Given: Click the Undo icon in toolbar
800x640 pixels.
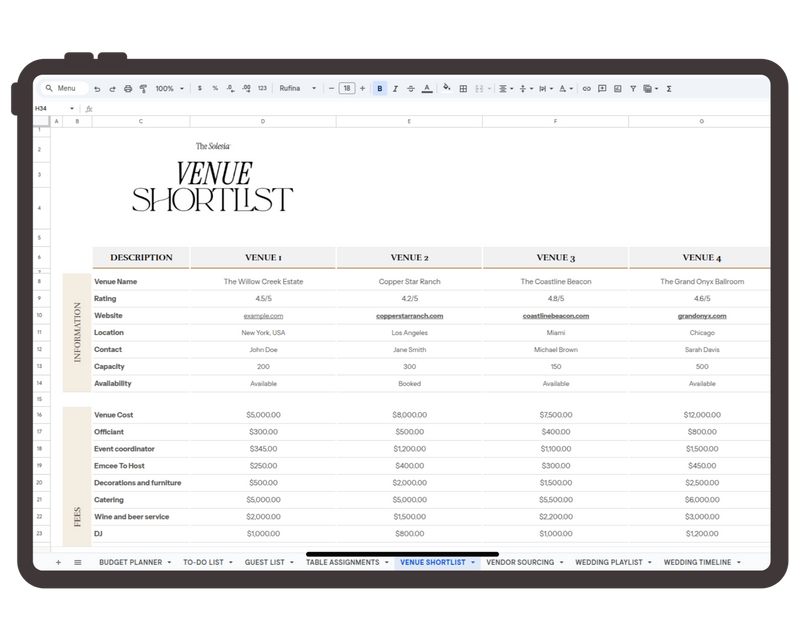Looking at the screenshot, I should (97, 88).
